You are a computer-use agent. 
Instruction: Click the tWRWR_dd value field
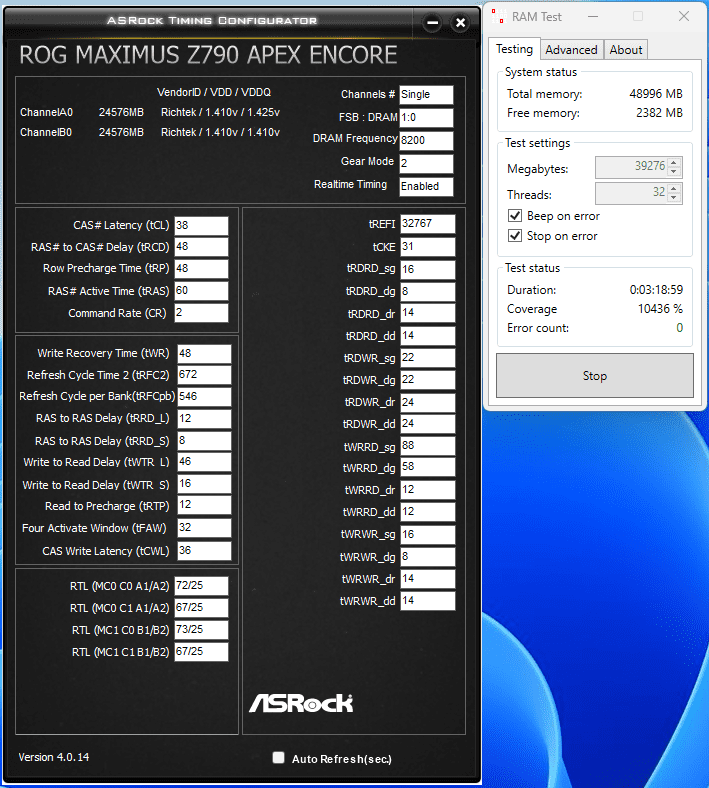coord(428,601)
